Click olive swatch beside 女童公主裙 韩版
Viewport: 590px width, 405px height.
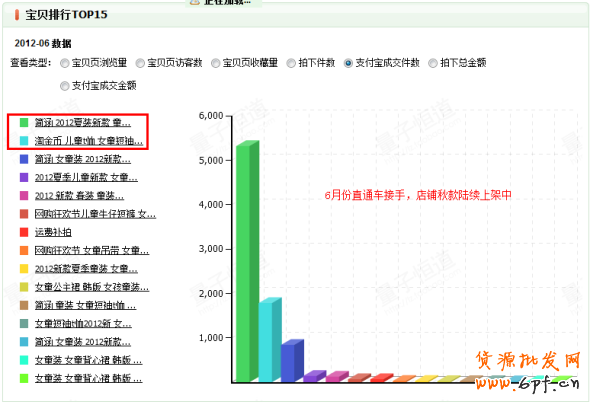click(24, 287)
